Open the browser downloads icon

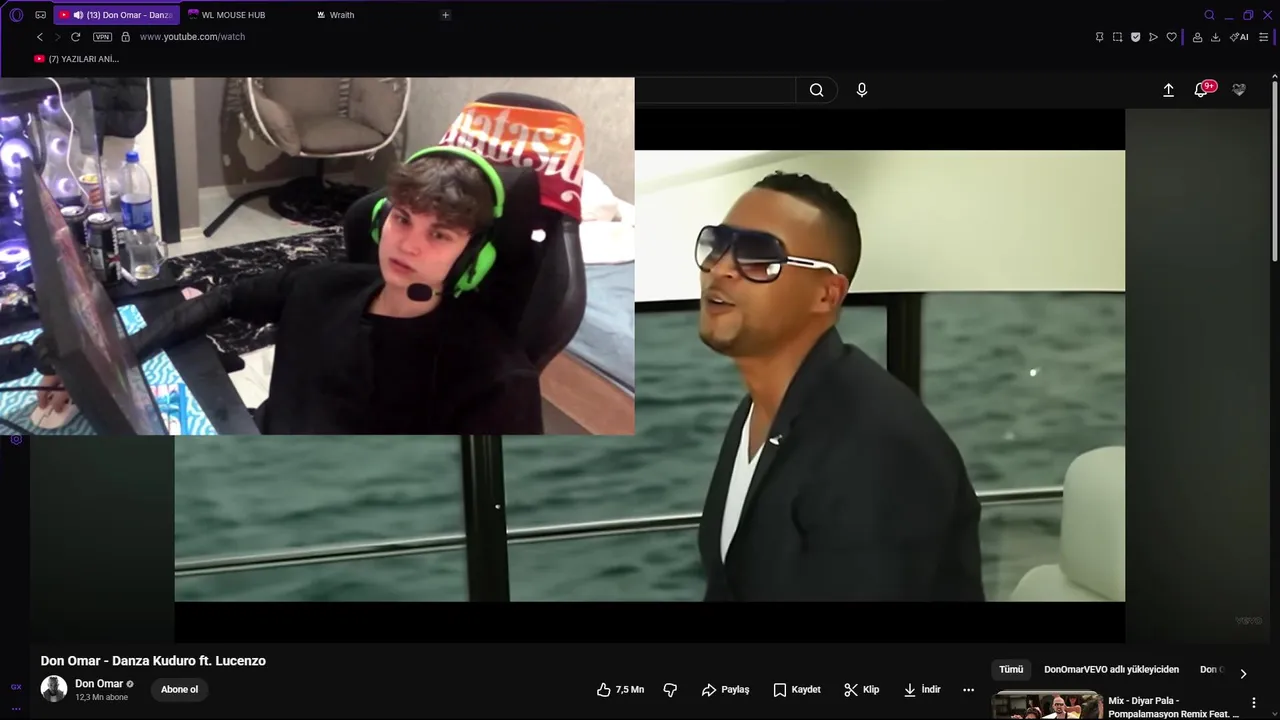[1215, 37]
